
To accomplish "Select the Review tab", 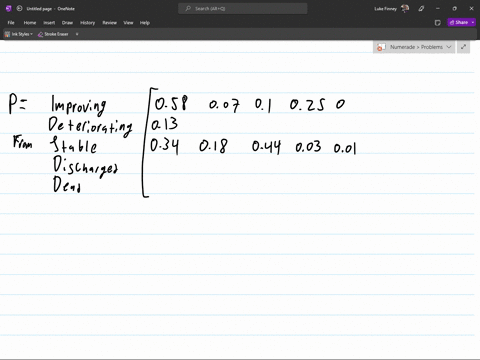I will 109,23.
